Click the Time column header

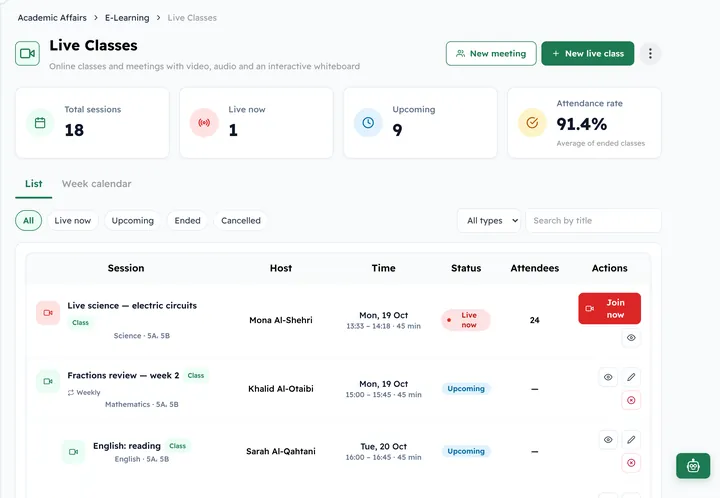coord(383,268)
